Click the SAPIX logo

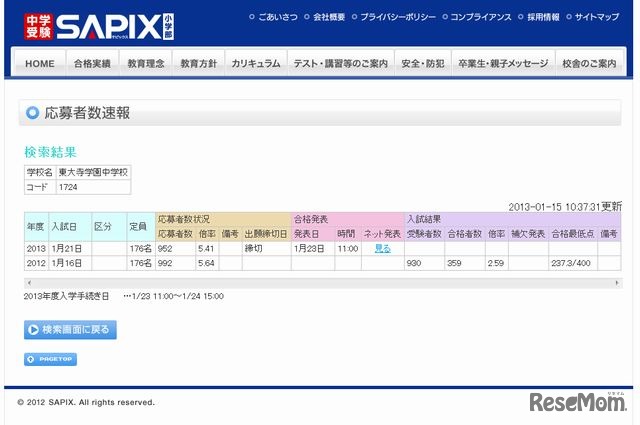pyautogui.click(x=99, y=27)
